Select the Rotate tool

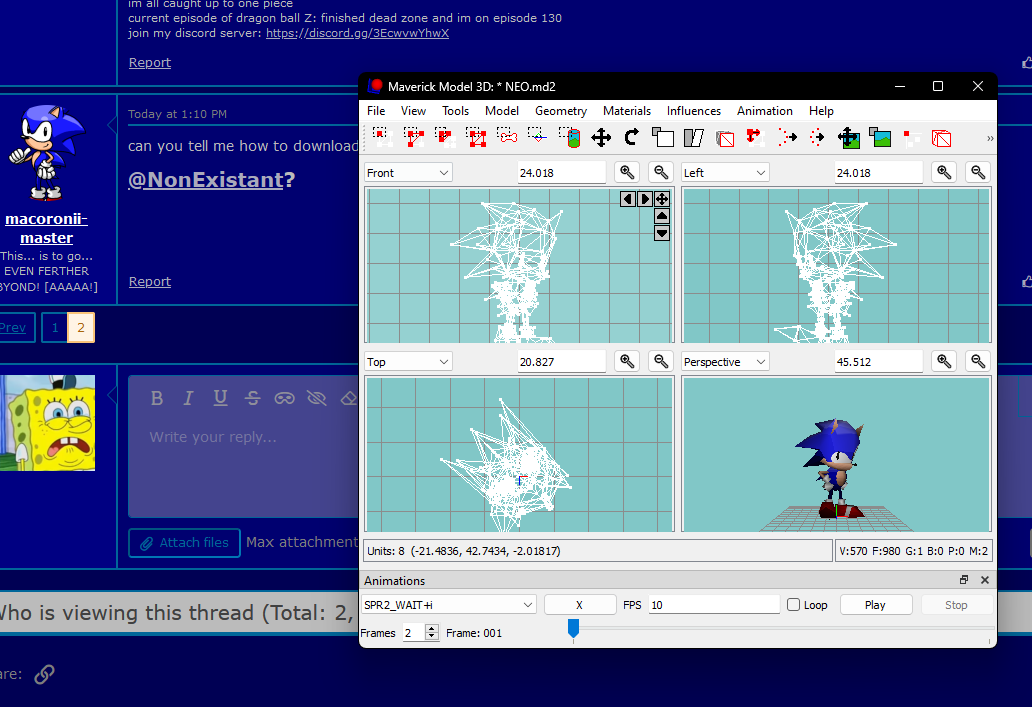pos(632,138)
